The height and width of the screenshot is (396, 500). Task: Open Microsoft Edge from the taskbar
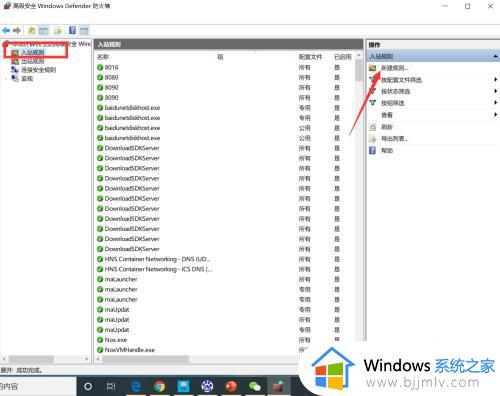coord(136,386)
